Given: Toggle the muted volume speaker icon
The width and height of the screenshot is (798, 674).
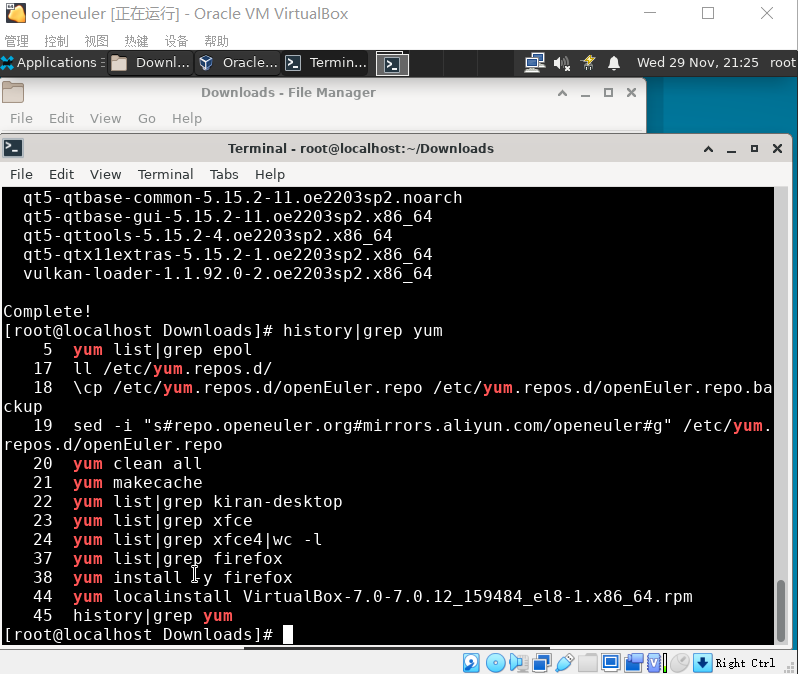Looking at the screenshot, I should (562, 62).
